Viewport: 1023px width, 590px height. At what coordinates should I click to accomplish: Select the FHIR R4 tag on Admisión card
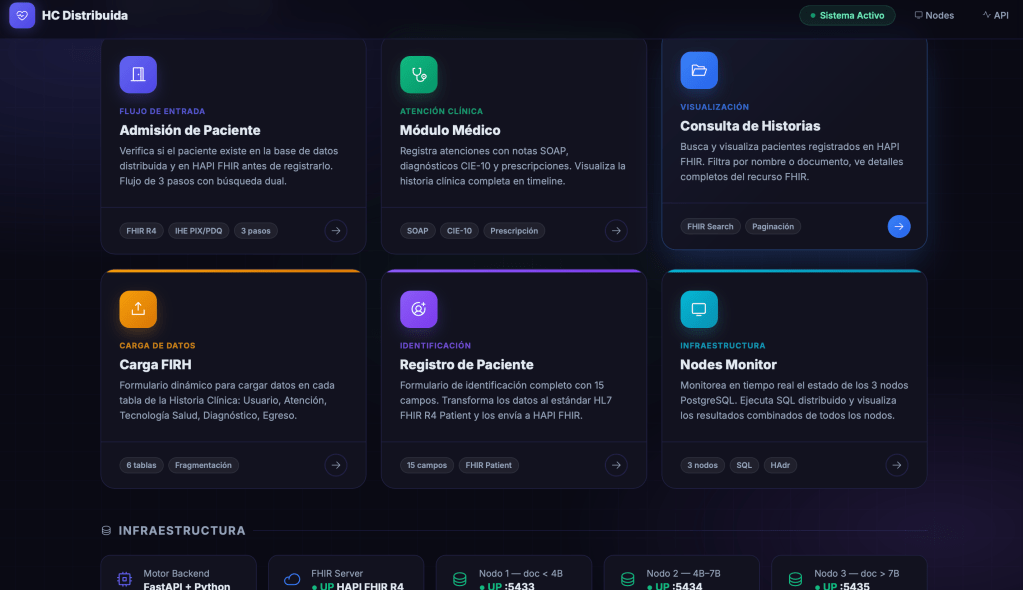pos(140,231)
